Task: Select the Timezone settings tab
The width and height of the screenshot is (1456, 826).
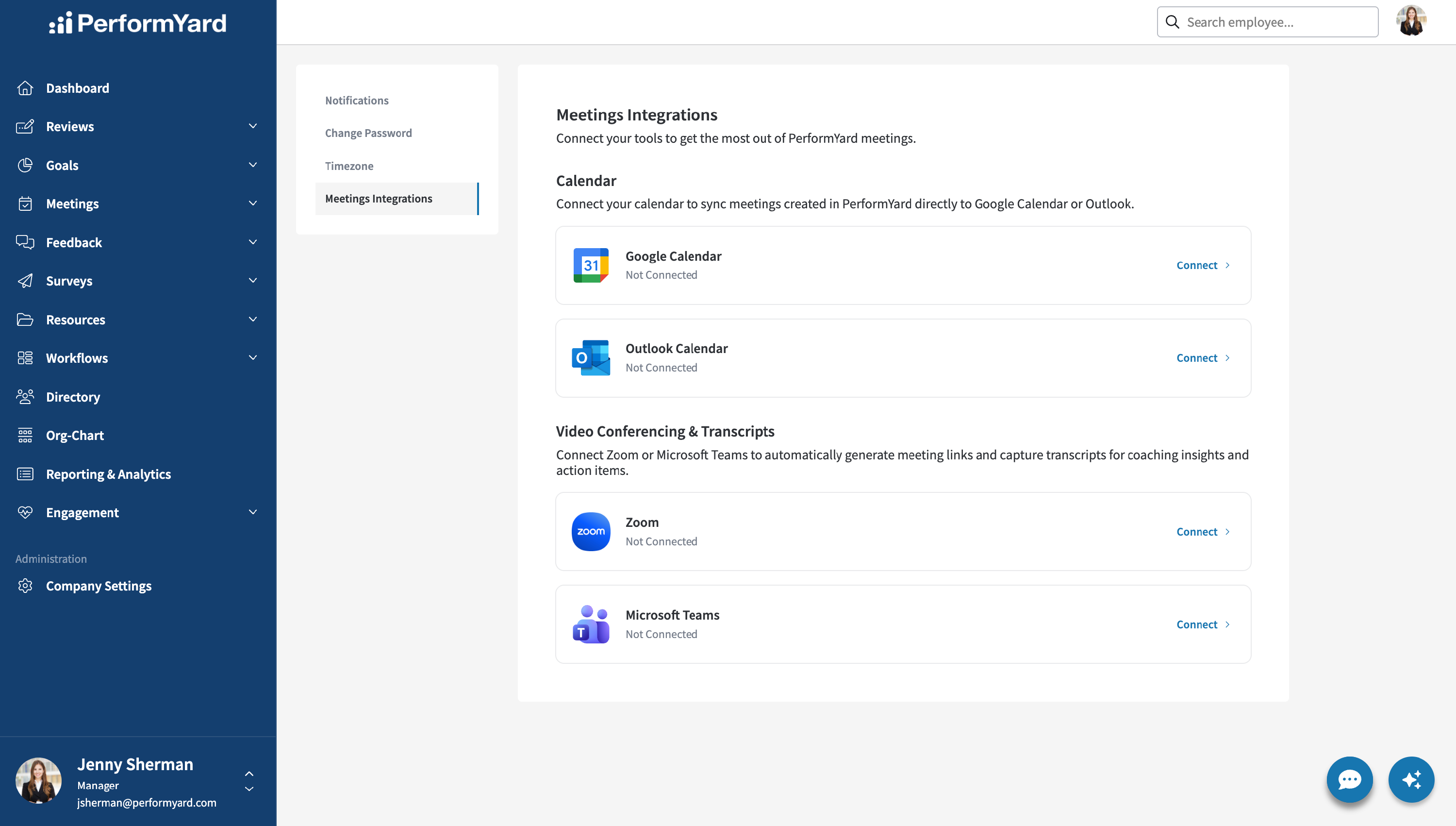Action: tap(349, 166)
